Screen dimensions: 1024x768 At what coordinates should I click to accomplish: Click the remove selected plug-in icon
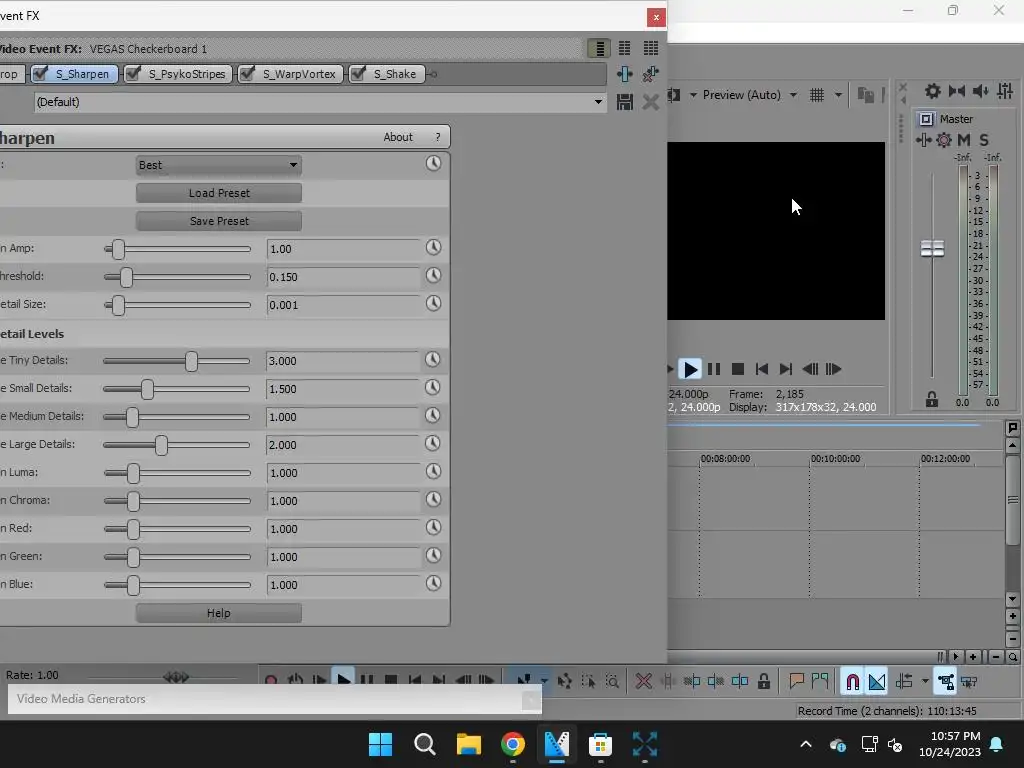pos(650,74)
